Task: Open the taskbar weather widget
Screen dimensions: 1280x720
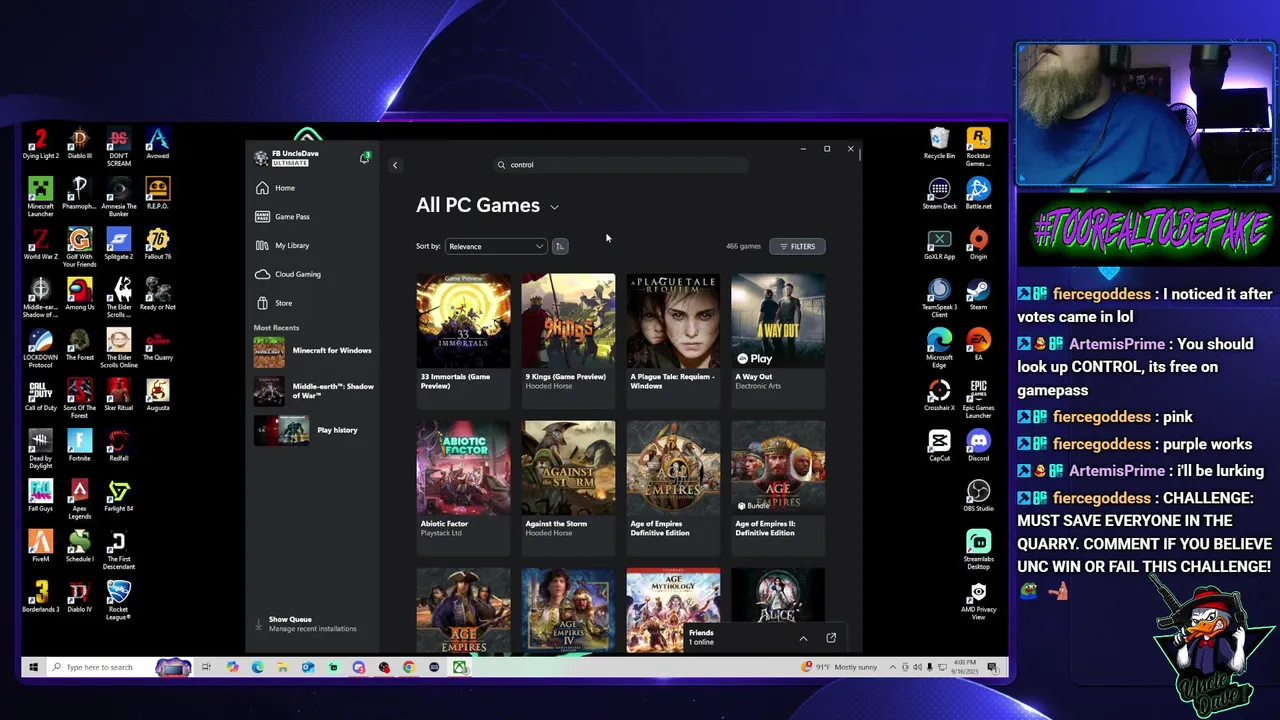Action: (840, 667)
